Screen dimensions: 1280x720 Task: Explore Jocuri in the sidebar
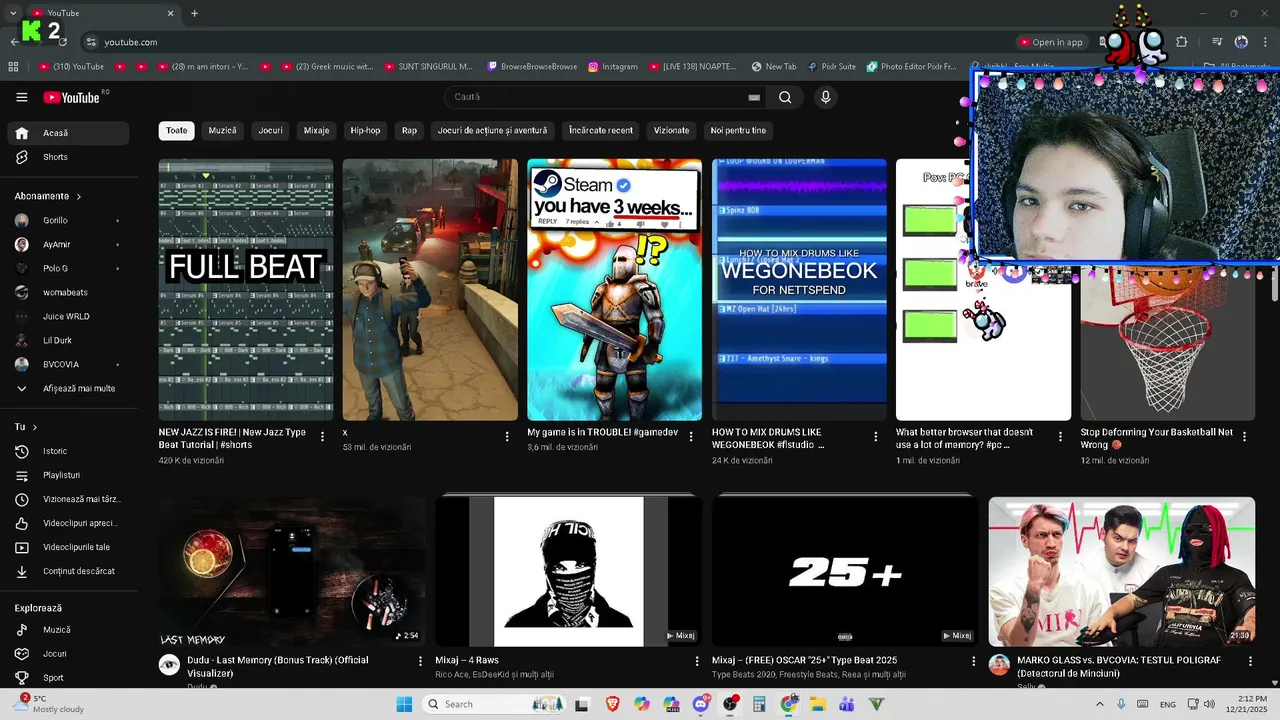(x=68, y=654)
